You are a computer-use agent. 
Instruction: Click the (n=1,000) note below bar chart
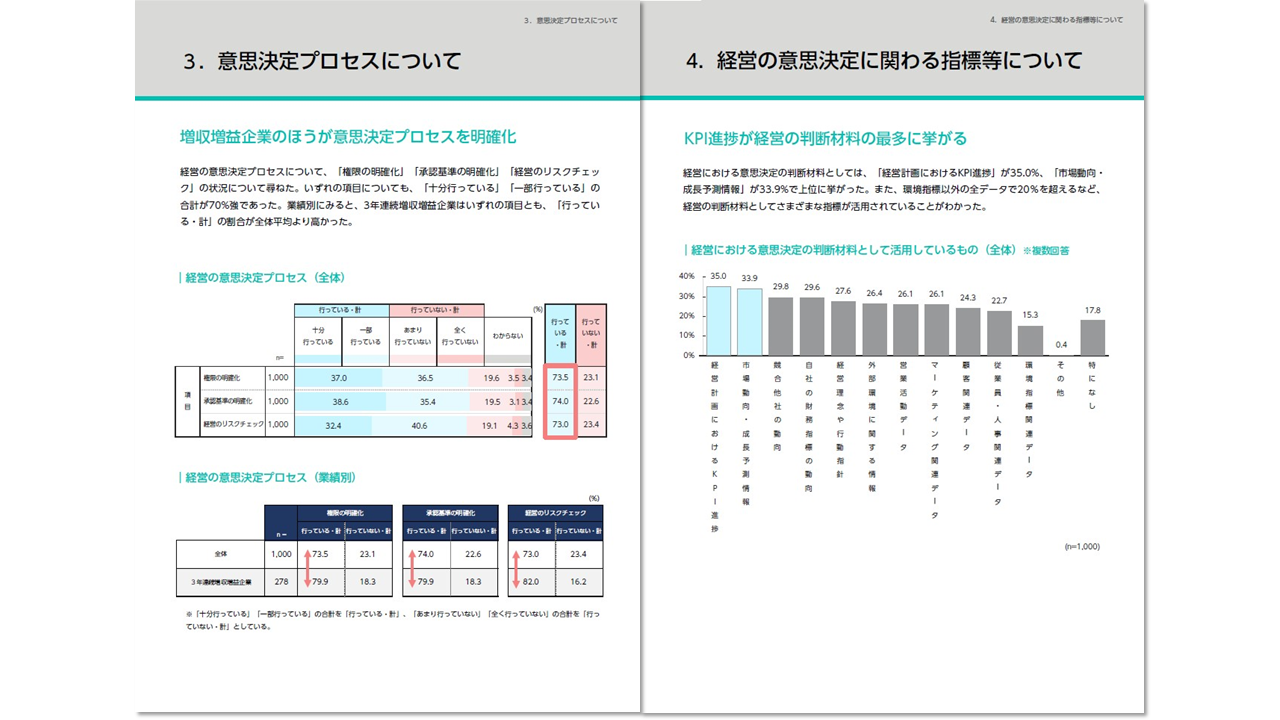[x=1081, y=547]
